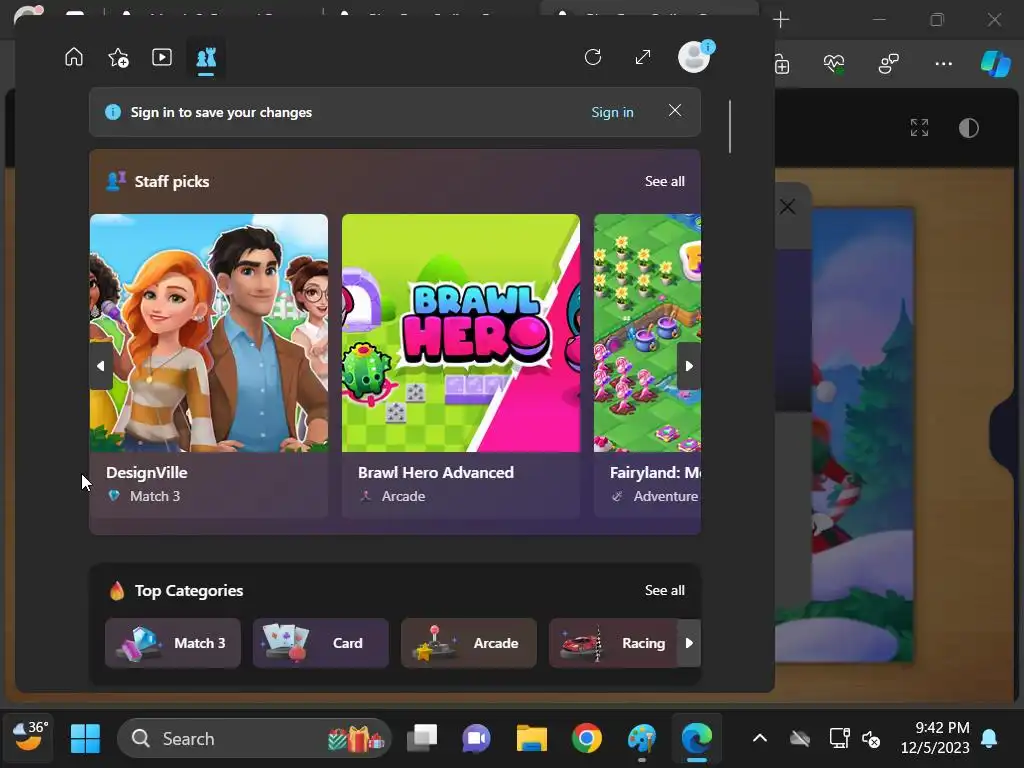Expand the games panel to full view
Image resolution: width=1024 pixels, height=768 pixels.
643,57
